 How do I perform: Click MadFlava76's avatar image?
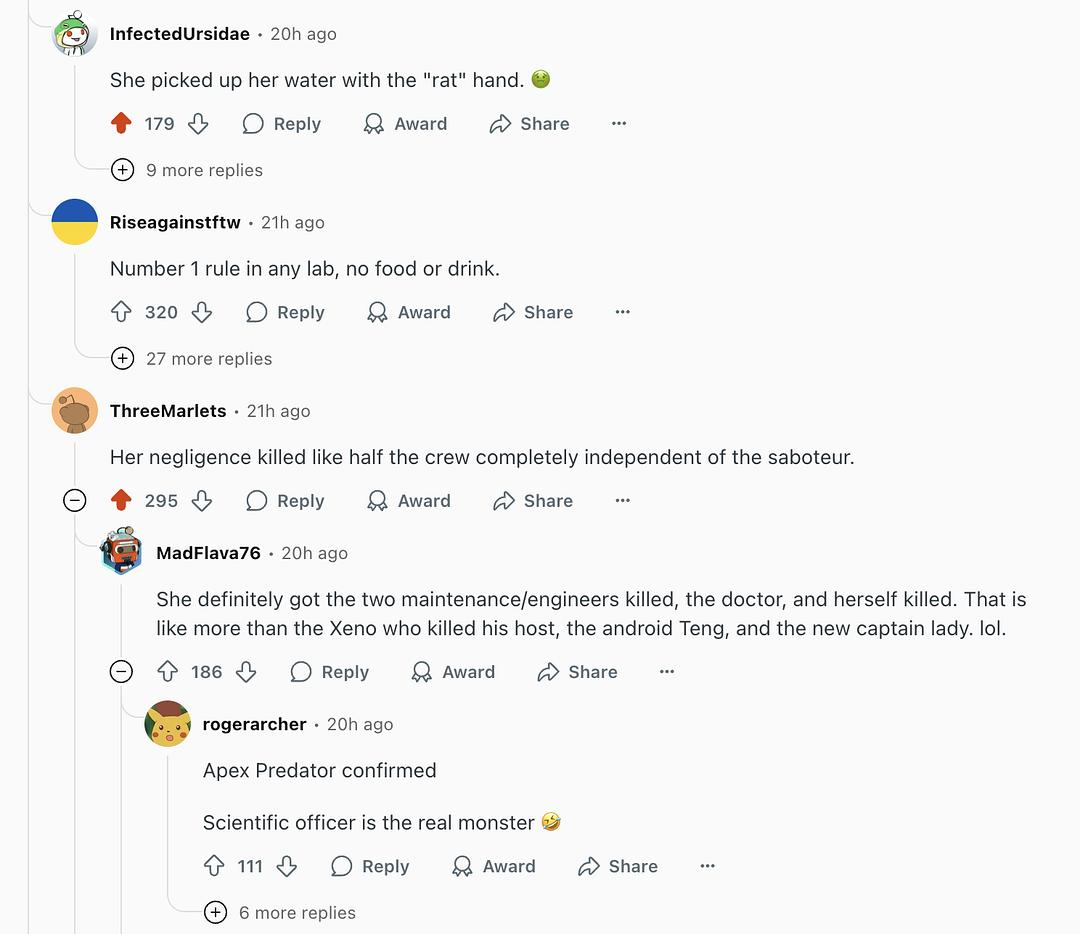(x=122, y=552)
